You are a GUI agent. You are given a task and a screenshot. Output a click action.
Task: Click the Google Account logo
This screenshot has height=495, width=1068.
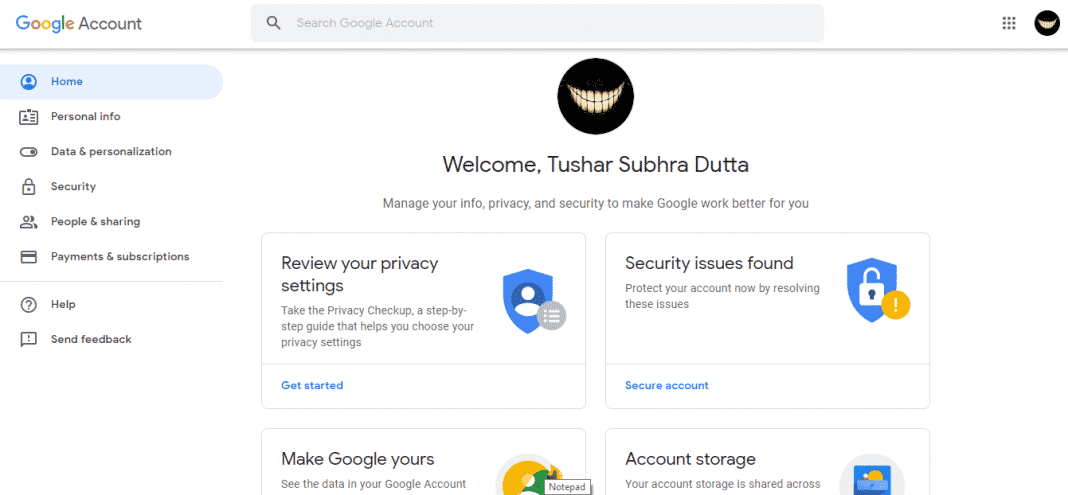(x=79, y=23)
